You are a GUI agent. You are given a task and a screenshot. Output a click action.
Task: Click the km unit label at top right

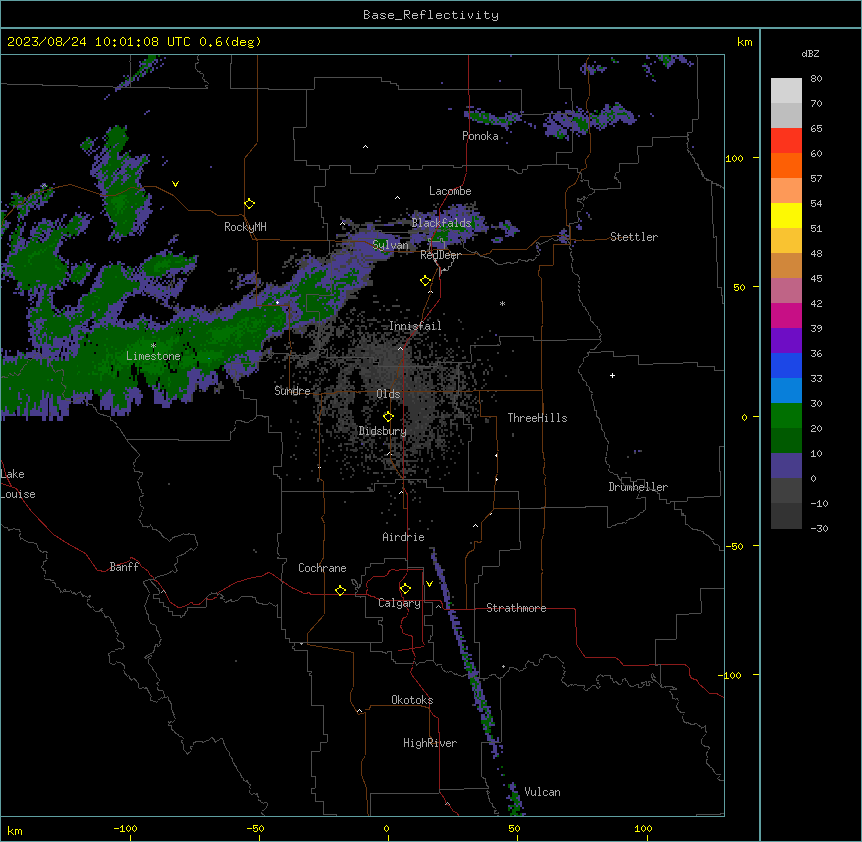click(x=744, y=42)
